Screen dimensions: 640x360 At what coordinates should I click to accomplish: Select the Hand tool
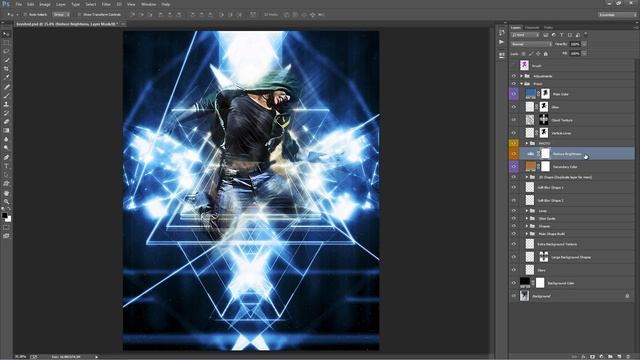pyautogui.click(x=6, y=193)
